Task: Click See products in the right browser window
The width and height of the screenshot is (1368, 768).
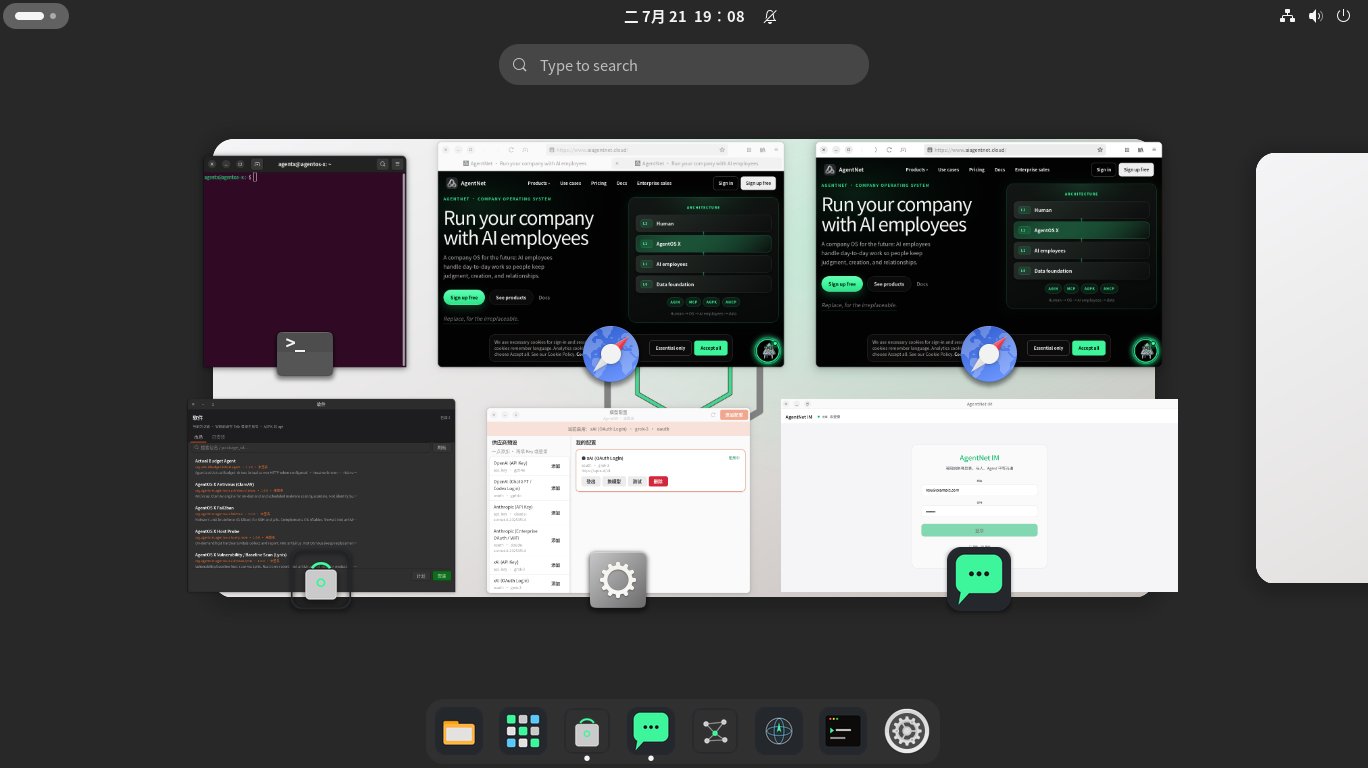Action: (x=888, y=284)
